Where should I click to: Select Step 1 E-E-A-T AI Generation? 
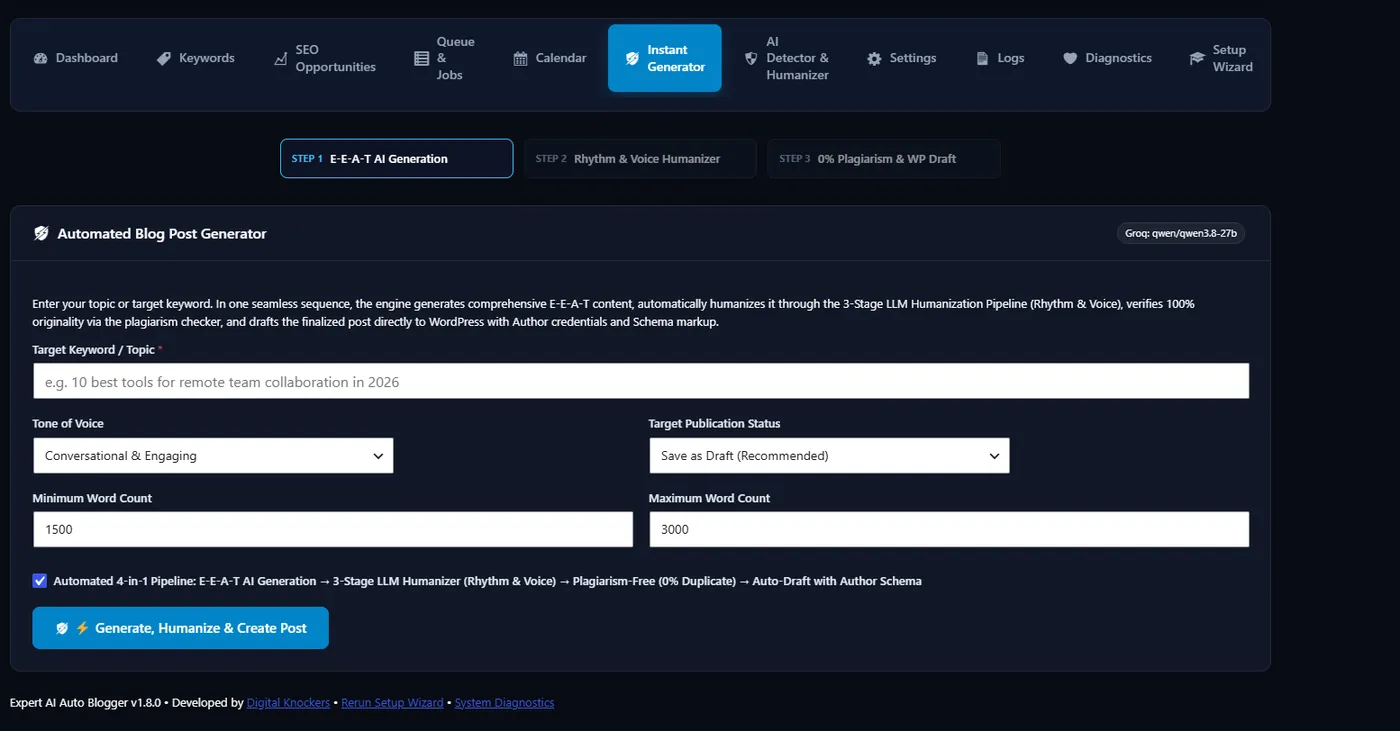(x=397, y=158)
